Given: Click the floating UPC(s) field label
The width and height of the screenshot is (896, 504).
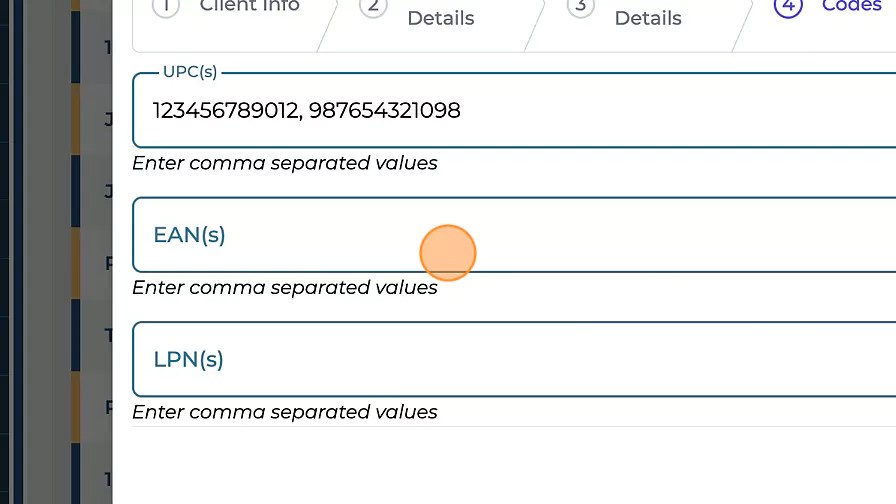Looking at the screenshot, I should (190, 72).
